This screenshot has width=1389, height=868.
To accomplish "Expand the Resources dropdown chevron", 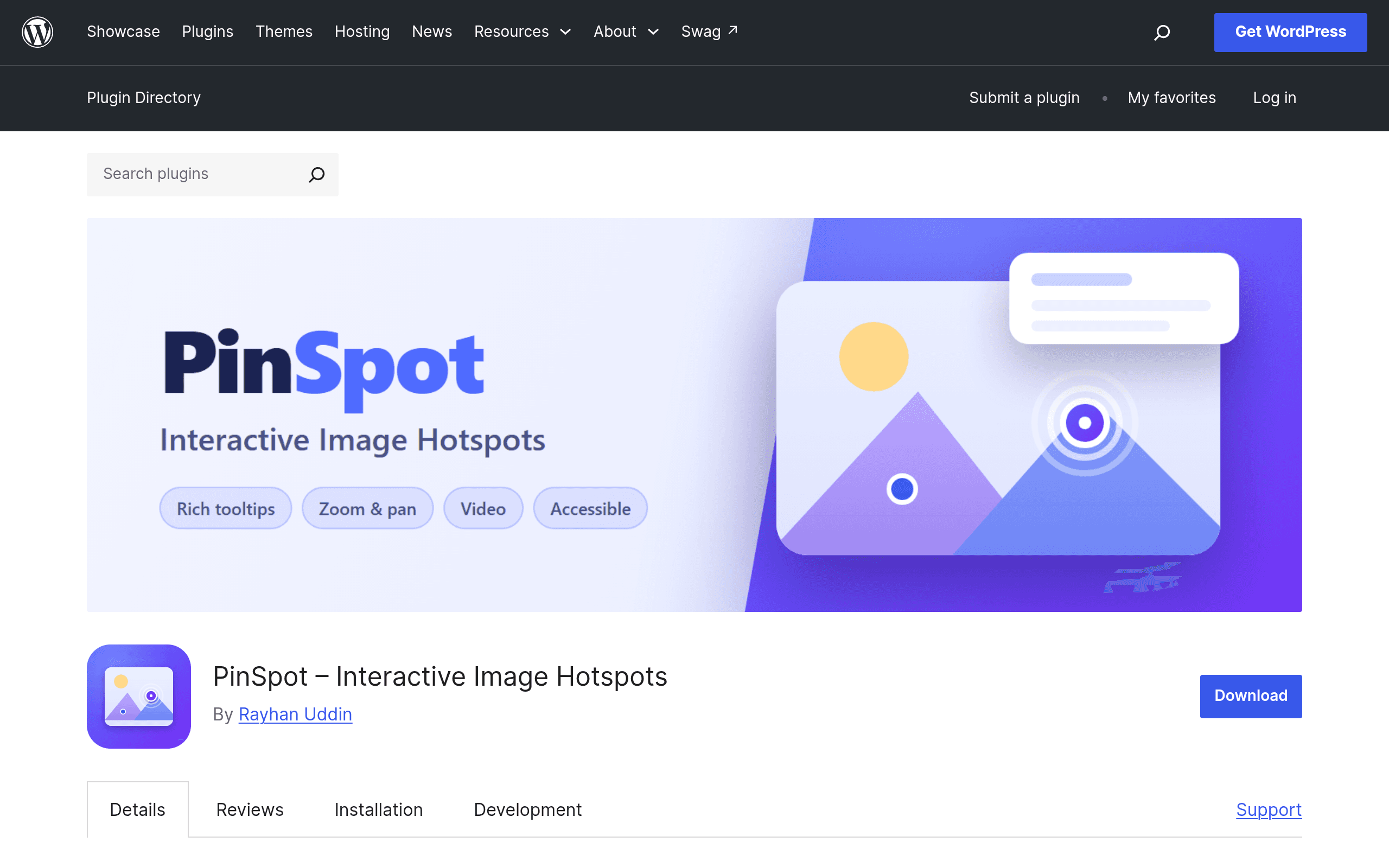I will tap(565, 32).
